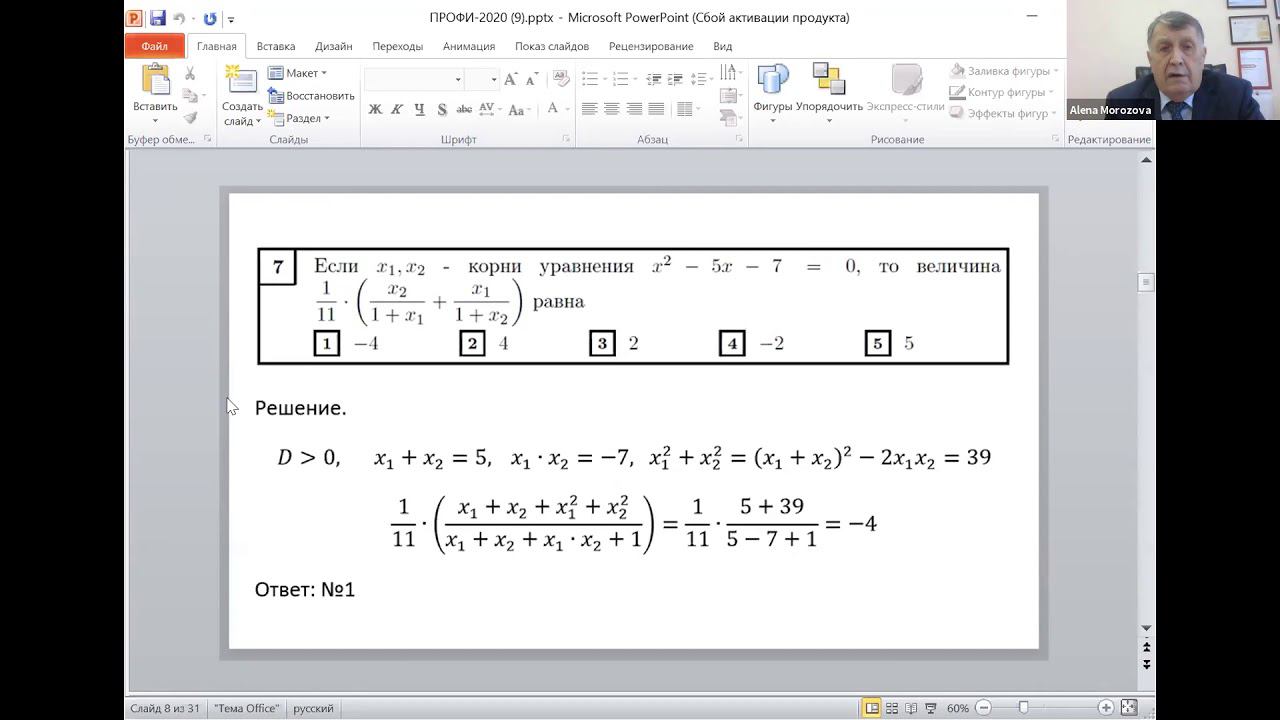Screen dimensions: 1280x720
Task: Open Контур фигуры outline dropdown
Action: point(1001,92)
